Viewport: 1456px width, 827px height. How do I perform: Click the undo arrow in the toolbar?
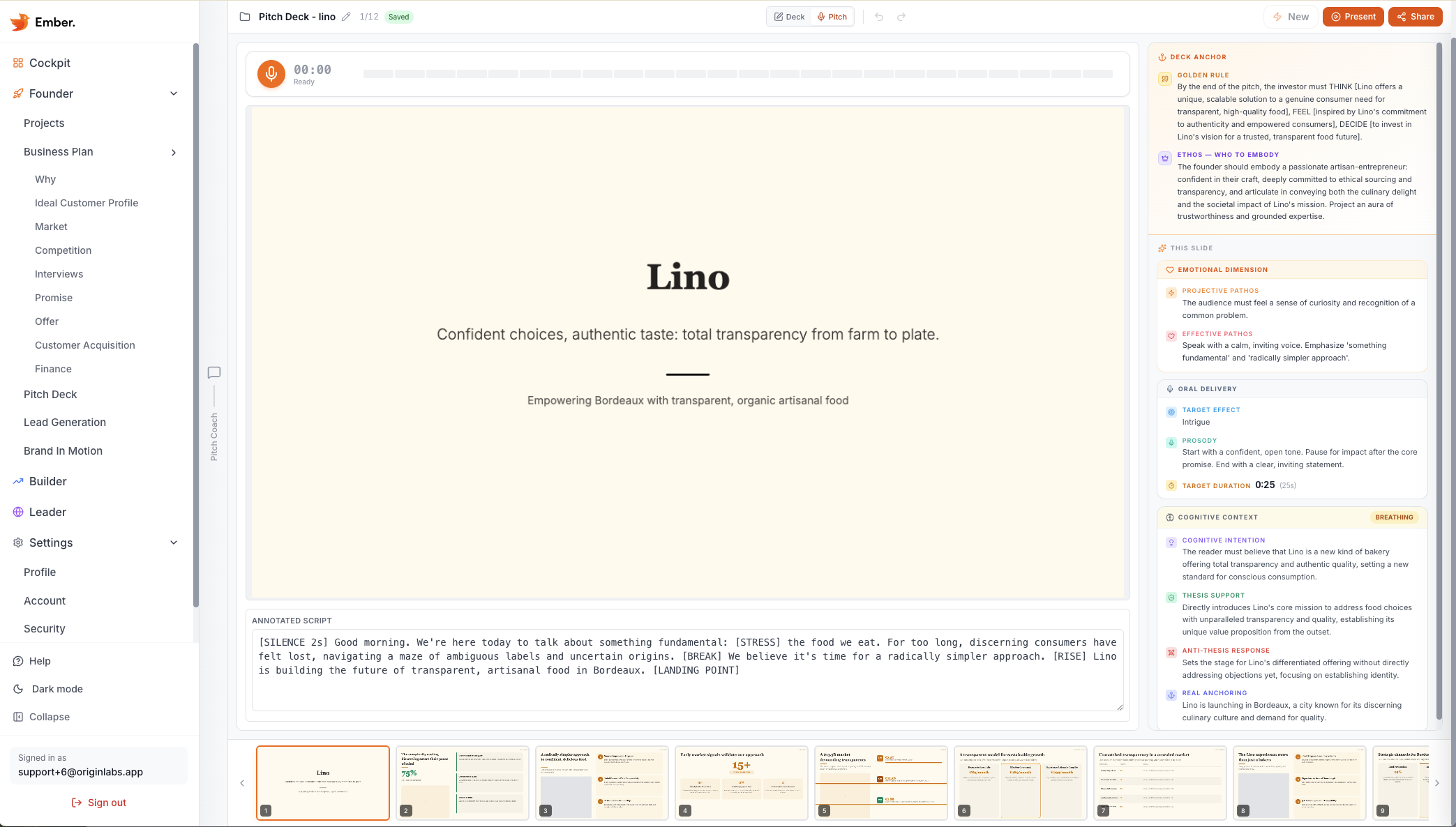[878, 16]
